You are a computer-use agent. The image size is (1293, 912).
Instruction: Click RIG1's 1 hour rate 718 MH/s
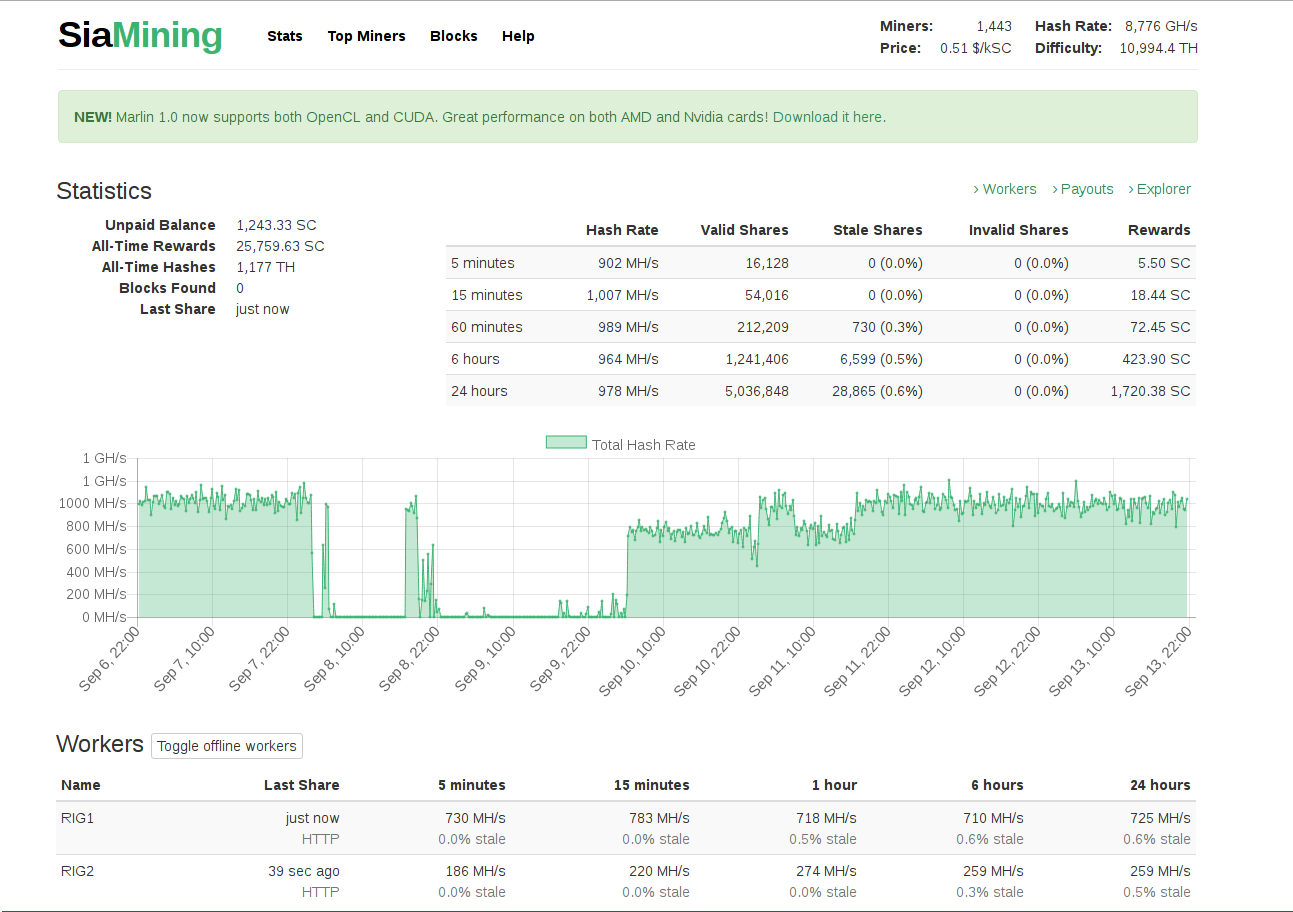(826, 818)
